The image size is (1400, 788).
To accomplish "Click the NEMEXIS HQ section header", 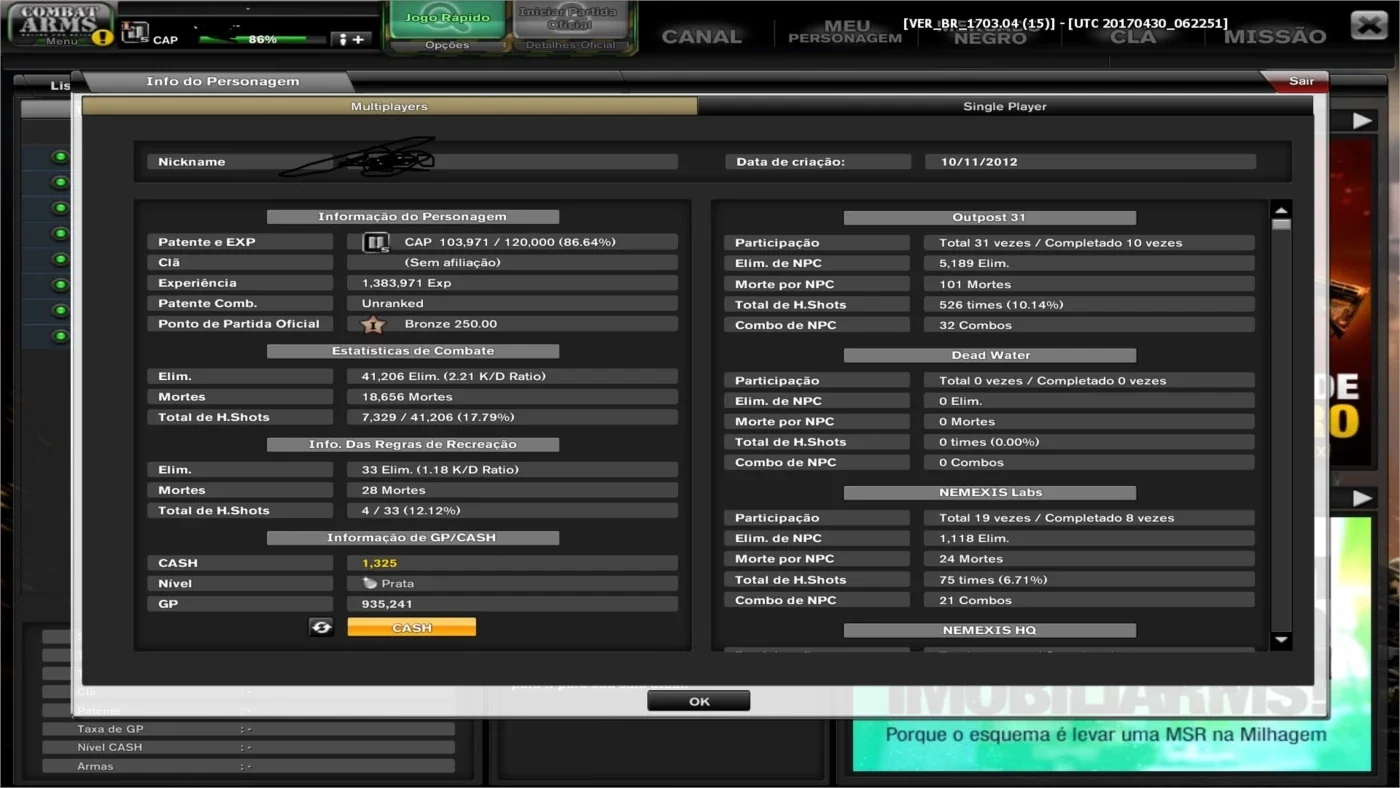I will pyautogui.click(x=989, y=630).
